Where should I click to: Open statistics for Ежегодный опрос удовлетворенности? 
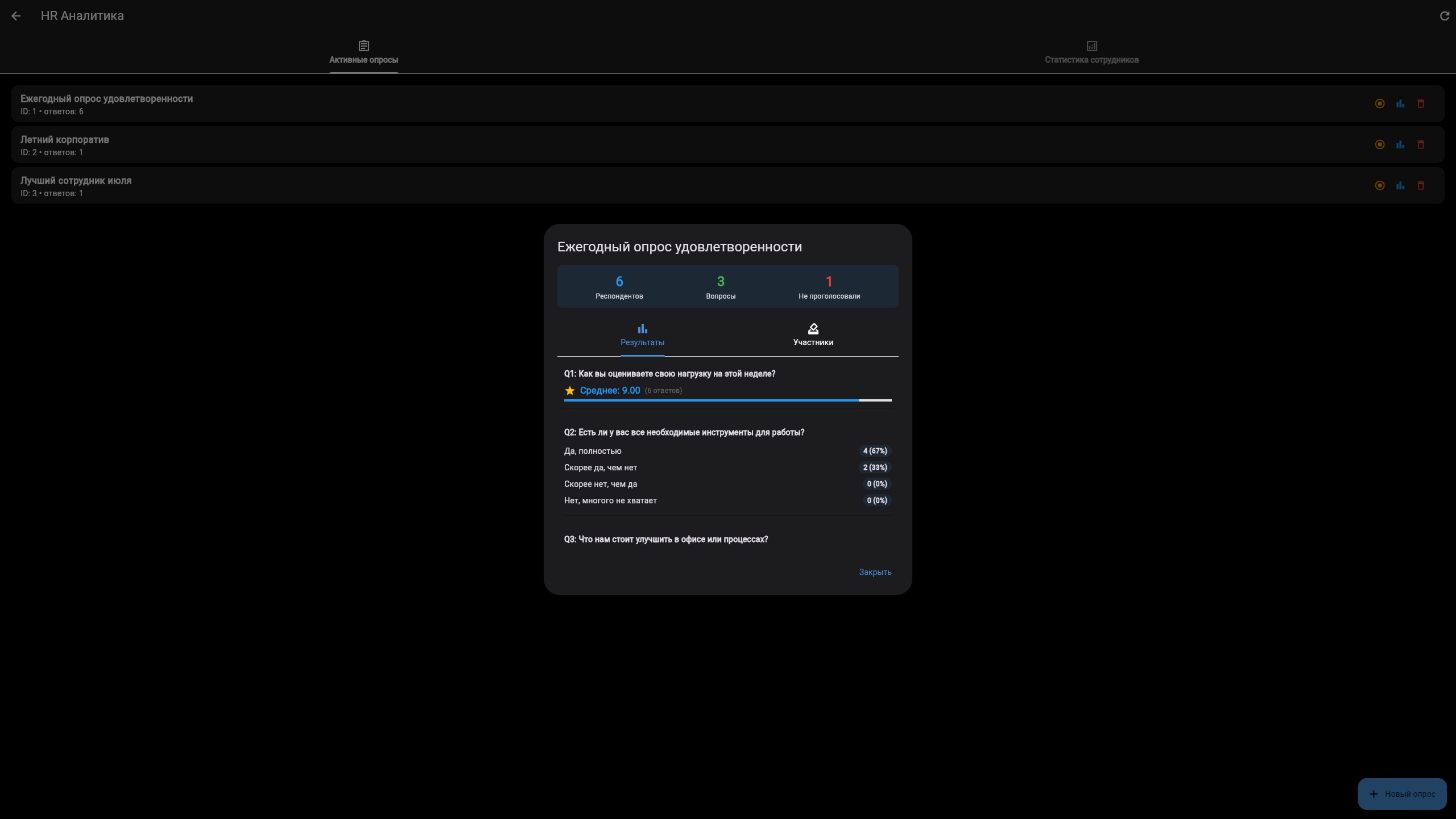point(1400,104)
